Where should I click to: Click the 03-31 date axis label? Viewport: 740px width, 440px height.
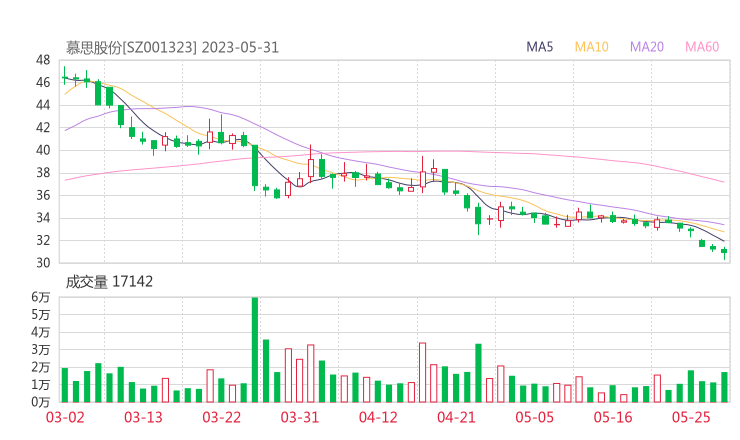300,417
